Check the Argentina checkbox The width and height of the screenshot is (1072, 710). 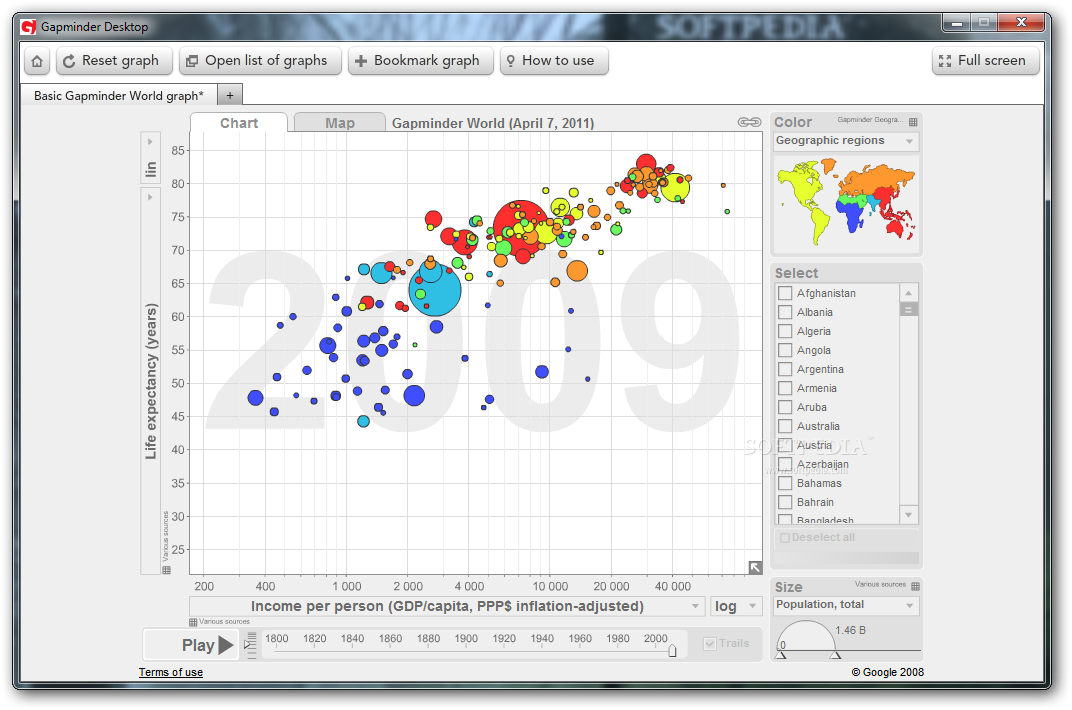pos(785,369)
